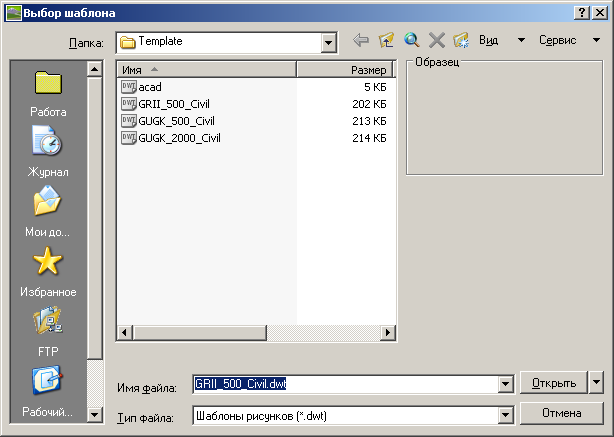Open the Работа folder shortcut
This screenshot has width=614, height=437.
click(x=48, y=94)
